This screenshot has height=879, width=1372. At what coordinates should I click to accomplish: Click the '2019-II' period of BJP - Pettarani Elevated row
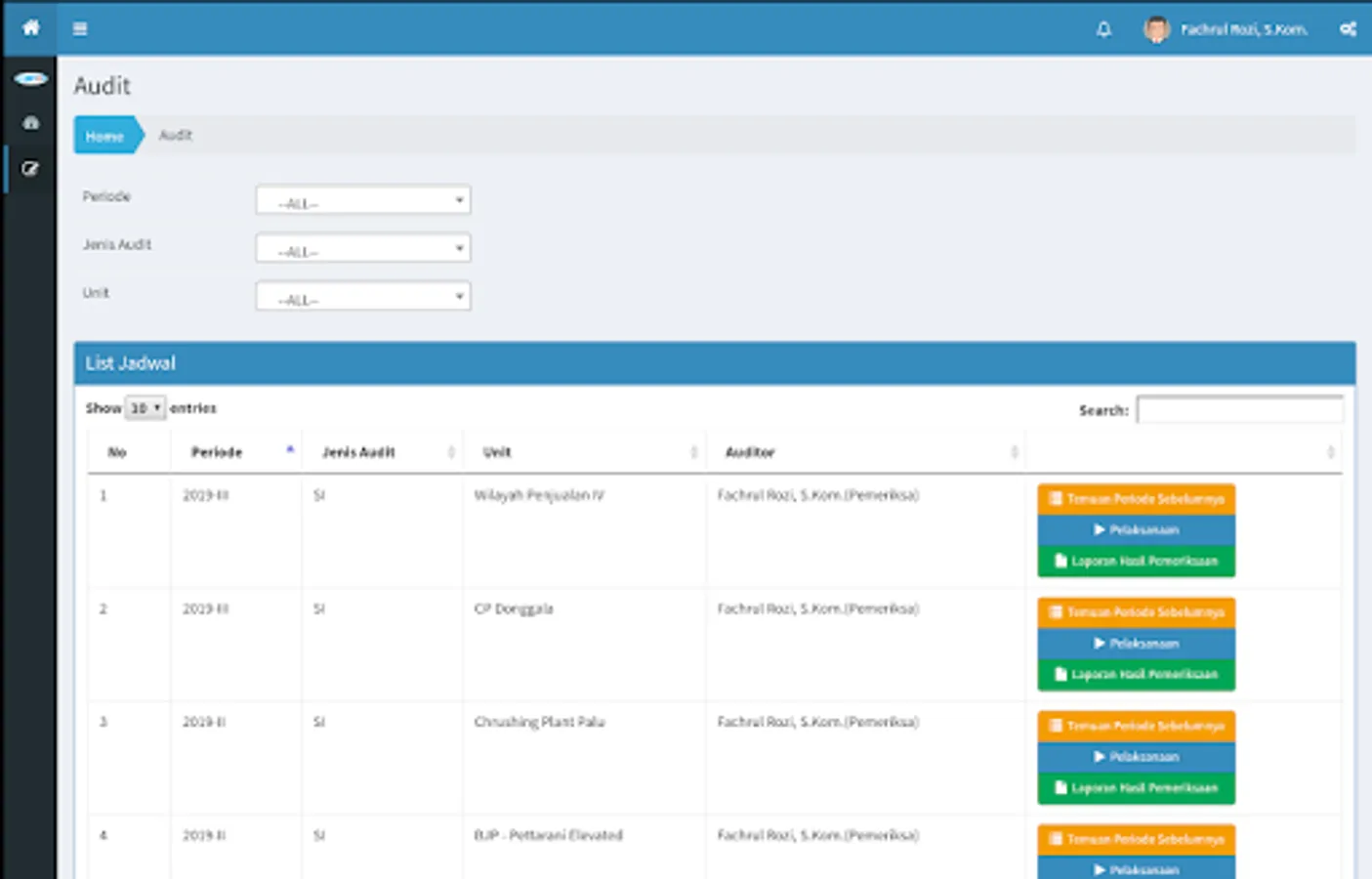[204, 835]
